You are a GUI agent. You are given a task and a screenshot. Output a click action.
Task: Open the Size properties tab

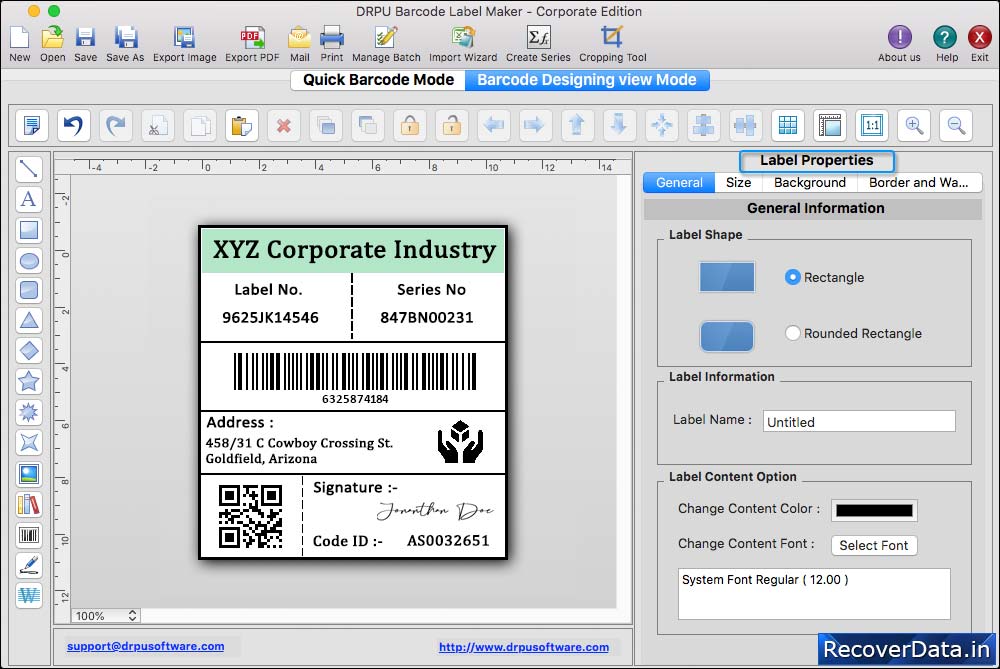coord(739,182)
